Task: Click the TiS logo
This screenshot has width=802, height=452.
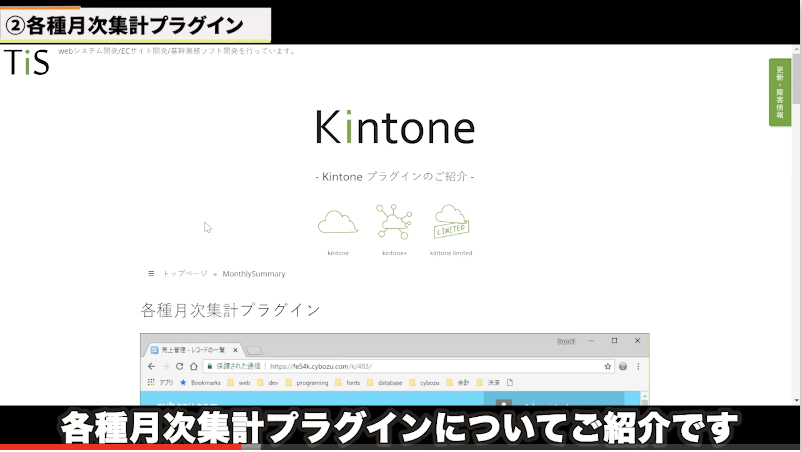Action: (x=26, y=62)
